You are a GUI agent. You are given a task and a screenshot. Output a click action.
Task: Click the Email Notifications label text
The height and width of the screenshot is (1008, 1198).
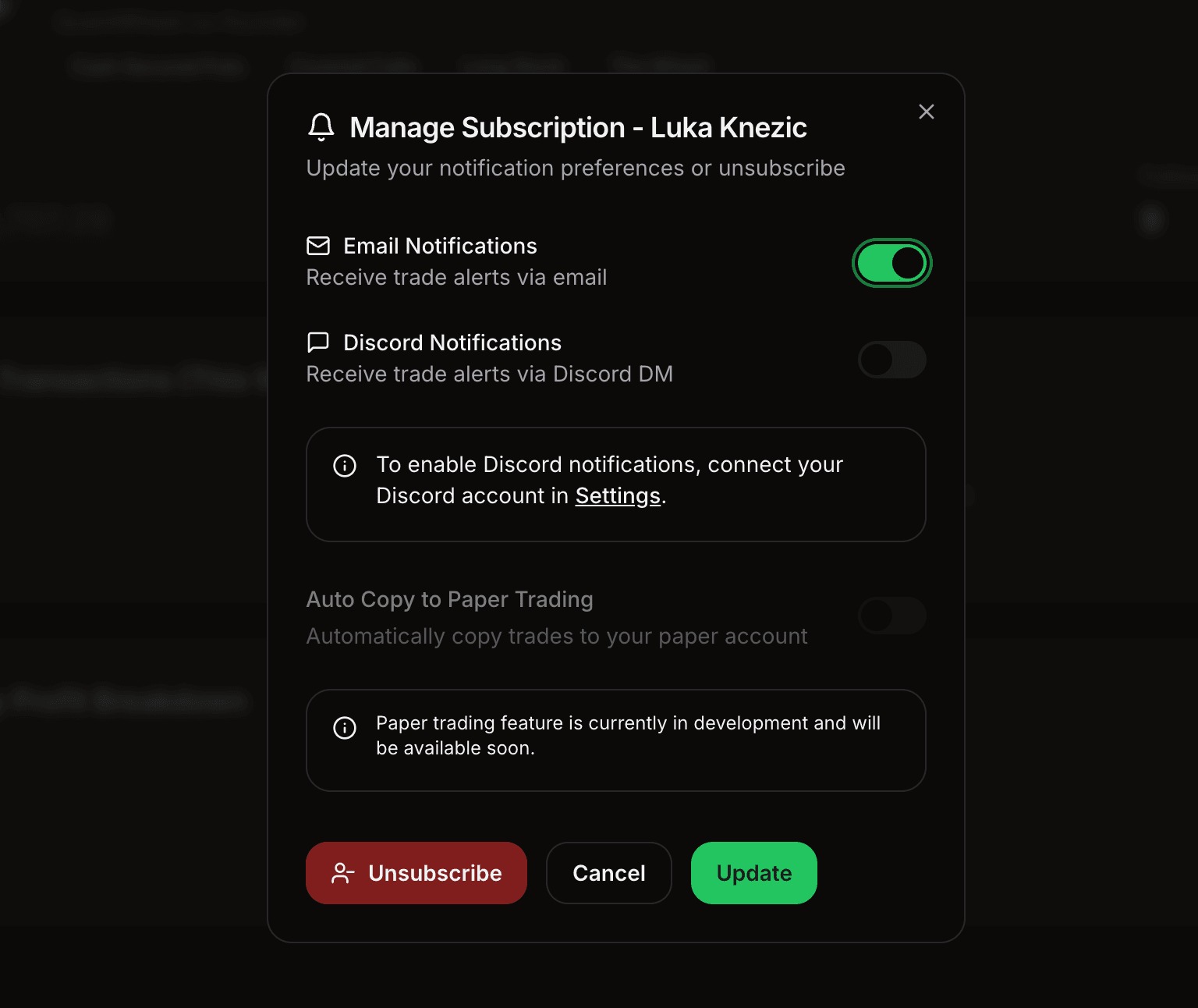[439, 246]
